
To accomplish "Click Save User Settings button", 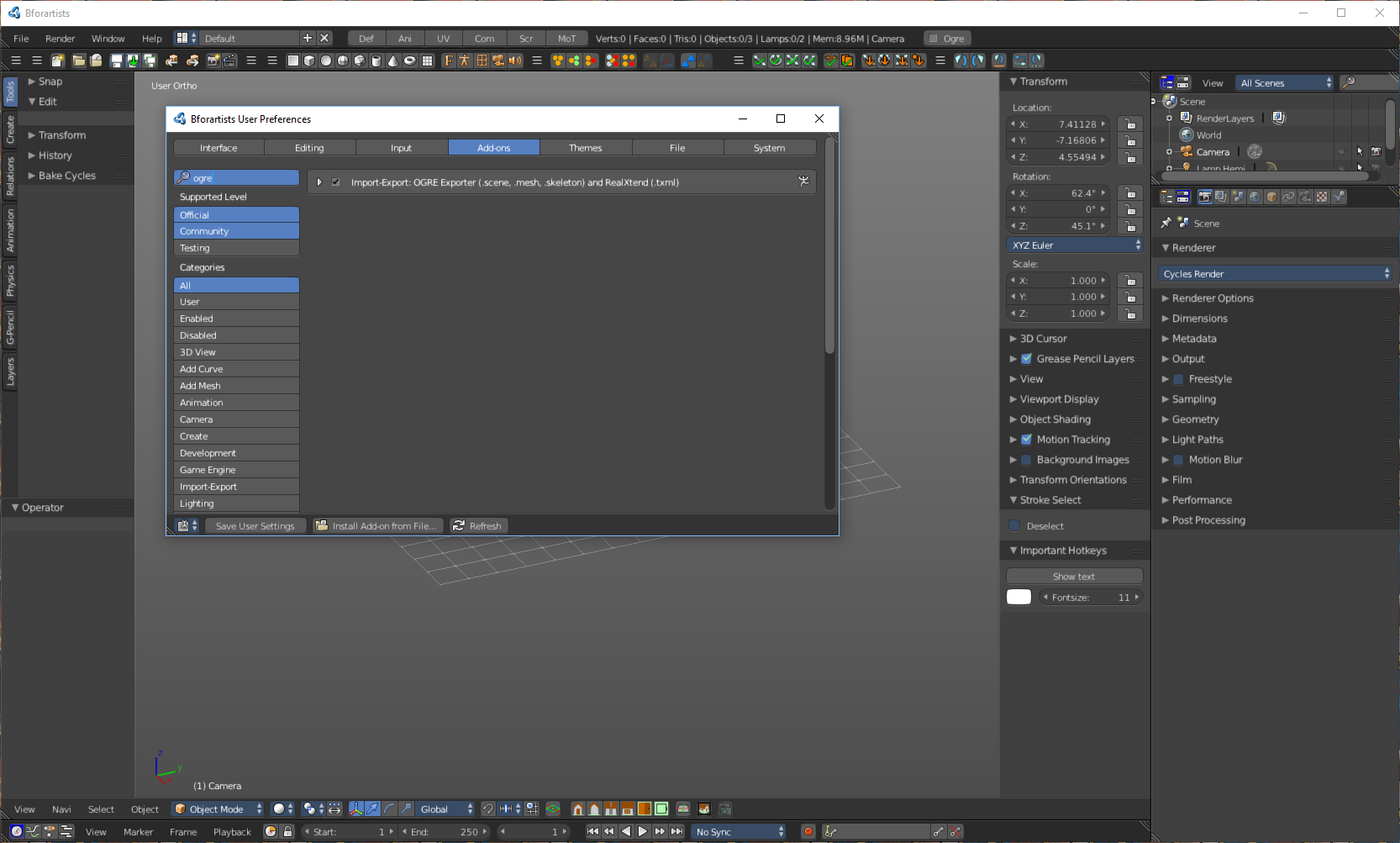I will pos(255,526).
